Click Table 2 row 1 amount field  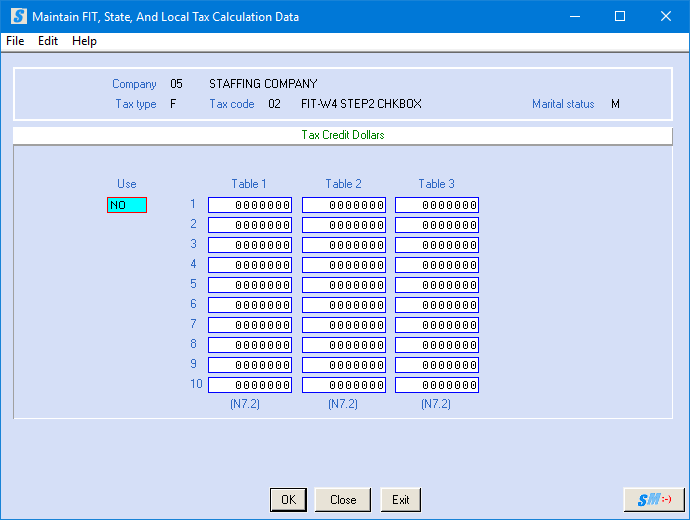point(343,205)
